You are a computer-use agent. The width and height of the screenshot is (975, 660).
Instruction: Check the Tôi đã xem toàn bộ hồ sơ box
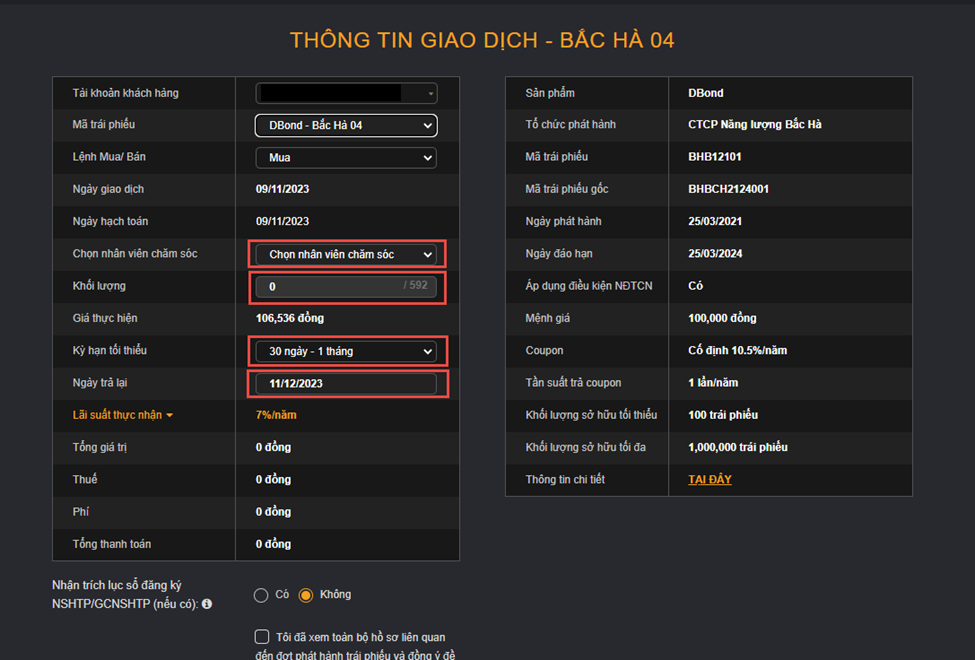tap(262, 636)
